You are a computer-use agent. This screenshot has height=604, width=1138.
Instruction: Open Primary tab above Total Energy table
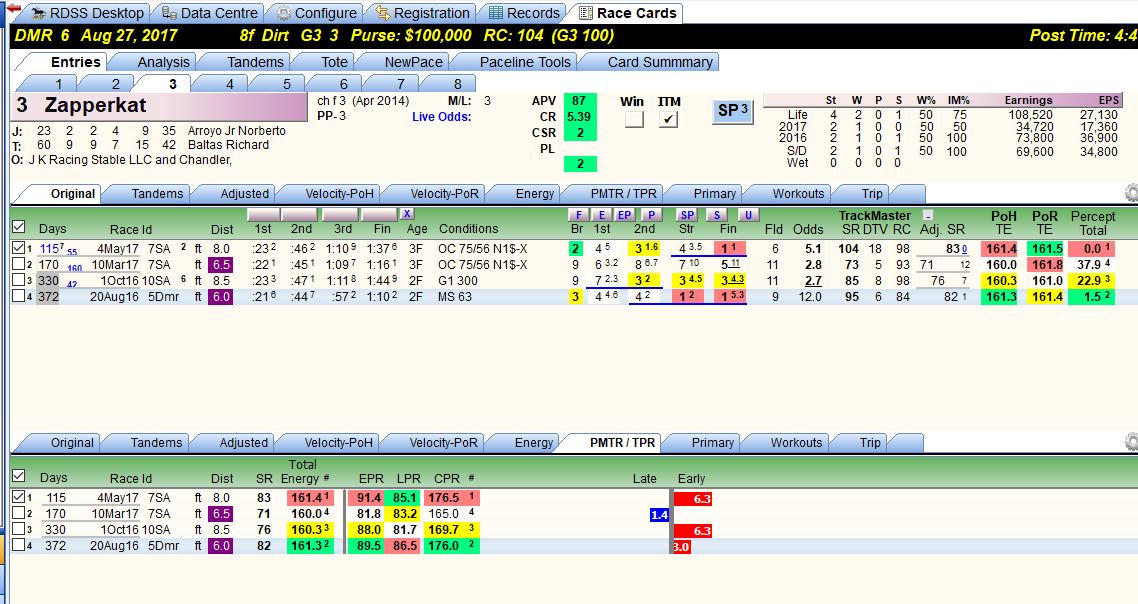coord(712,443)
